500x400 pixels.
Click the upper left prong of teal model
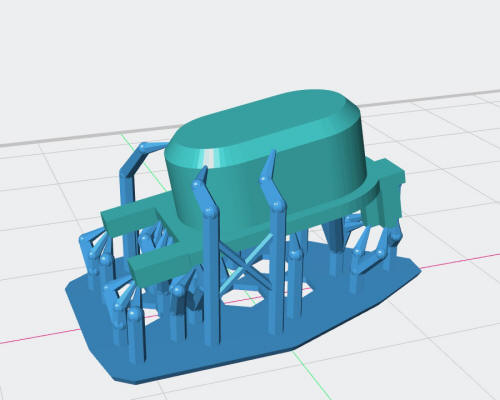click(x=133, y=215)
